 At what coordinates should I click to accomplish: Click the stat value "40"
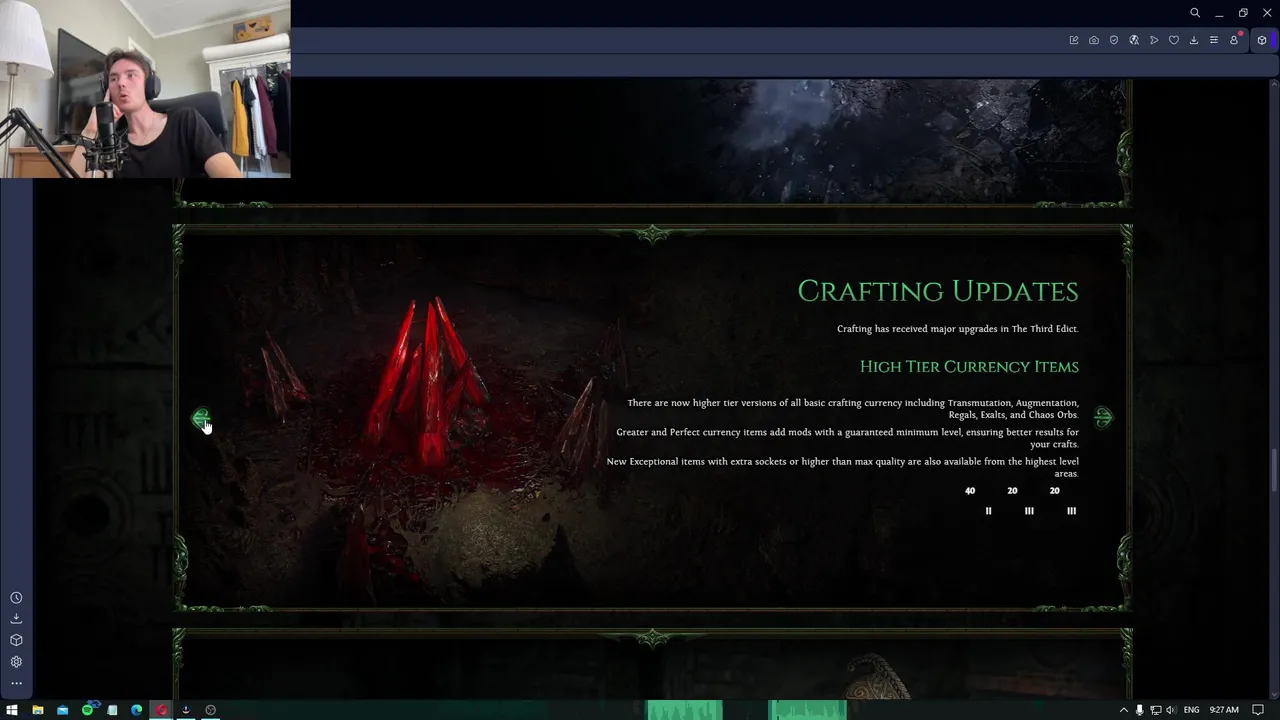pos(970,491)
